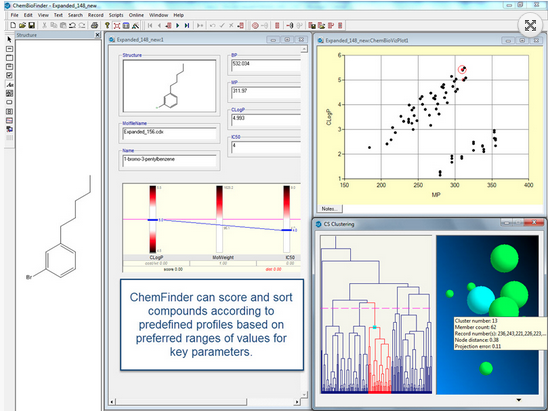Image resolution: width=548 pixels, height=411 pixels.
Task: Click the form's horizontal scrollbar
Action: (x=205, y=402)
